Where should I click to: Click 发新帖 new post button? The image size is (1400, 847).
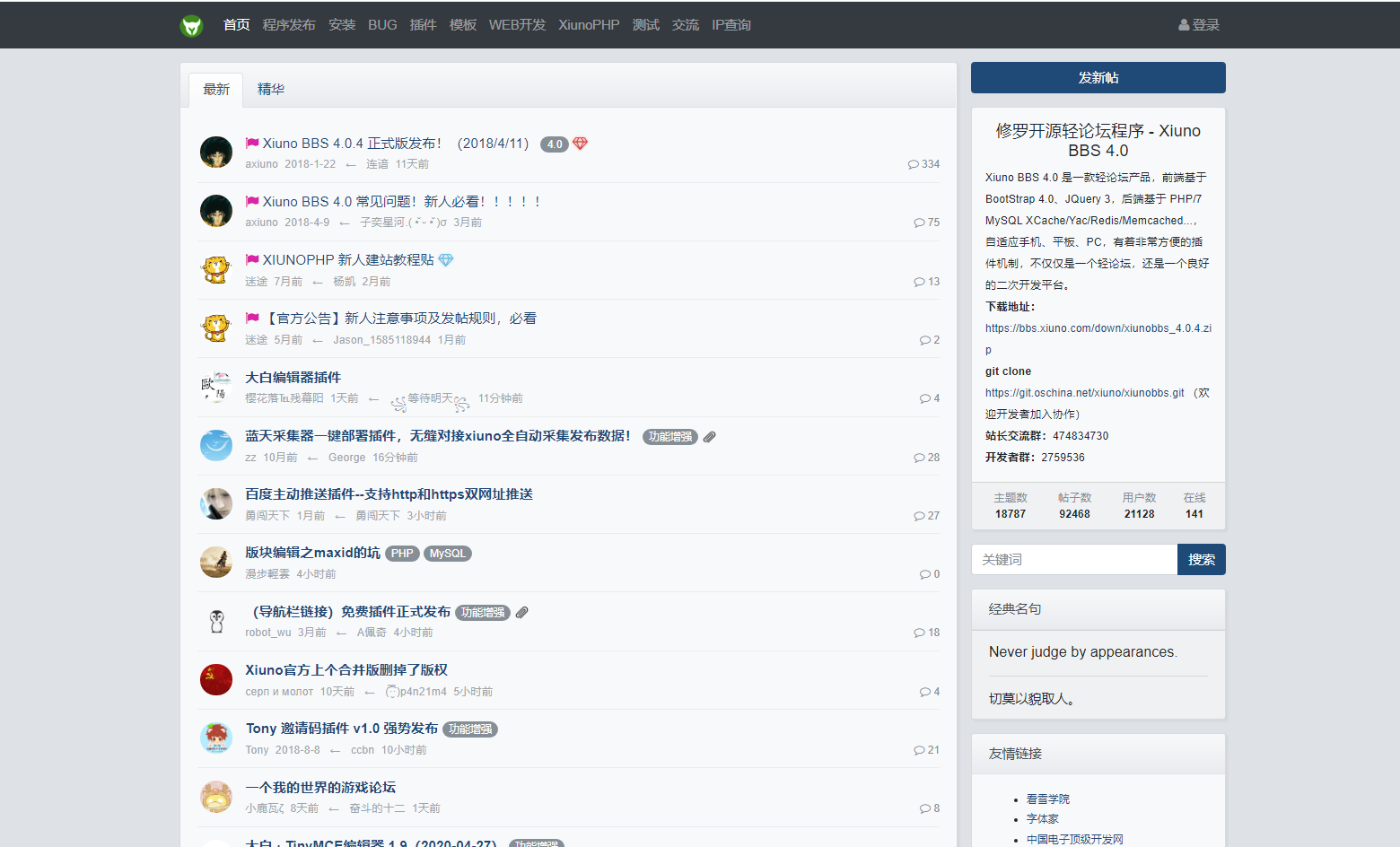1098,78
